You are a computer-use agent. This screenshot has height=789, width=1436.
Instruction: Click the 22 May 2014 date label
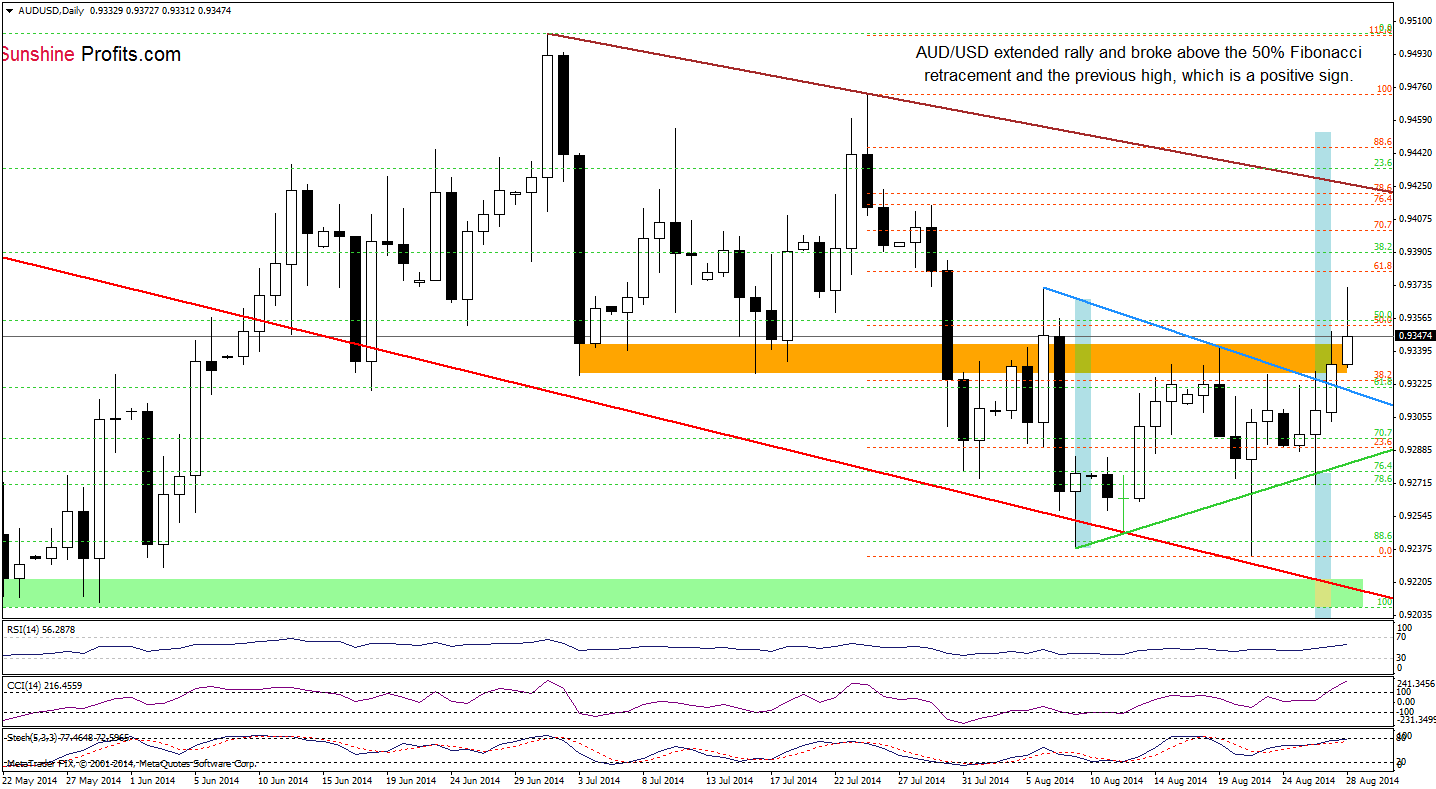(29, 781)
